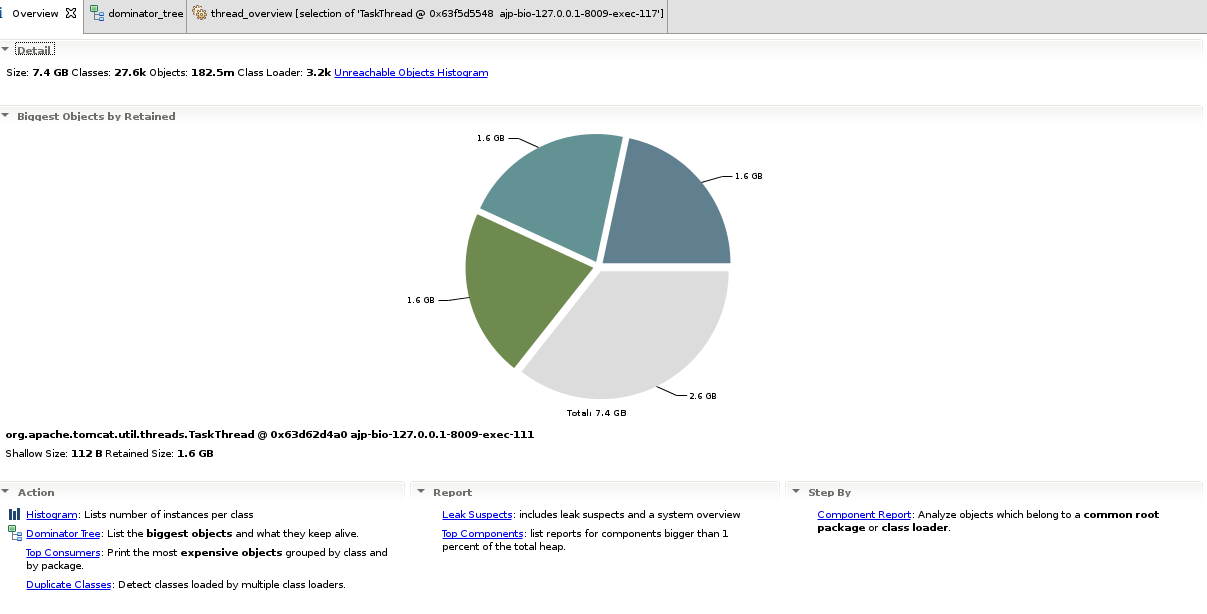
Task: Open the Histogram link
Action: (52, 515)
